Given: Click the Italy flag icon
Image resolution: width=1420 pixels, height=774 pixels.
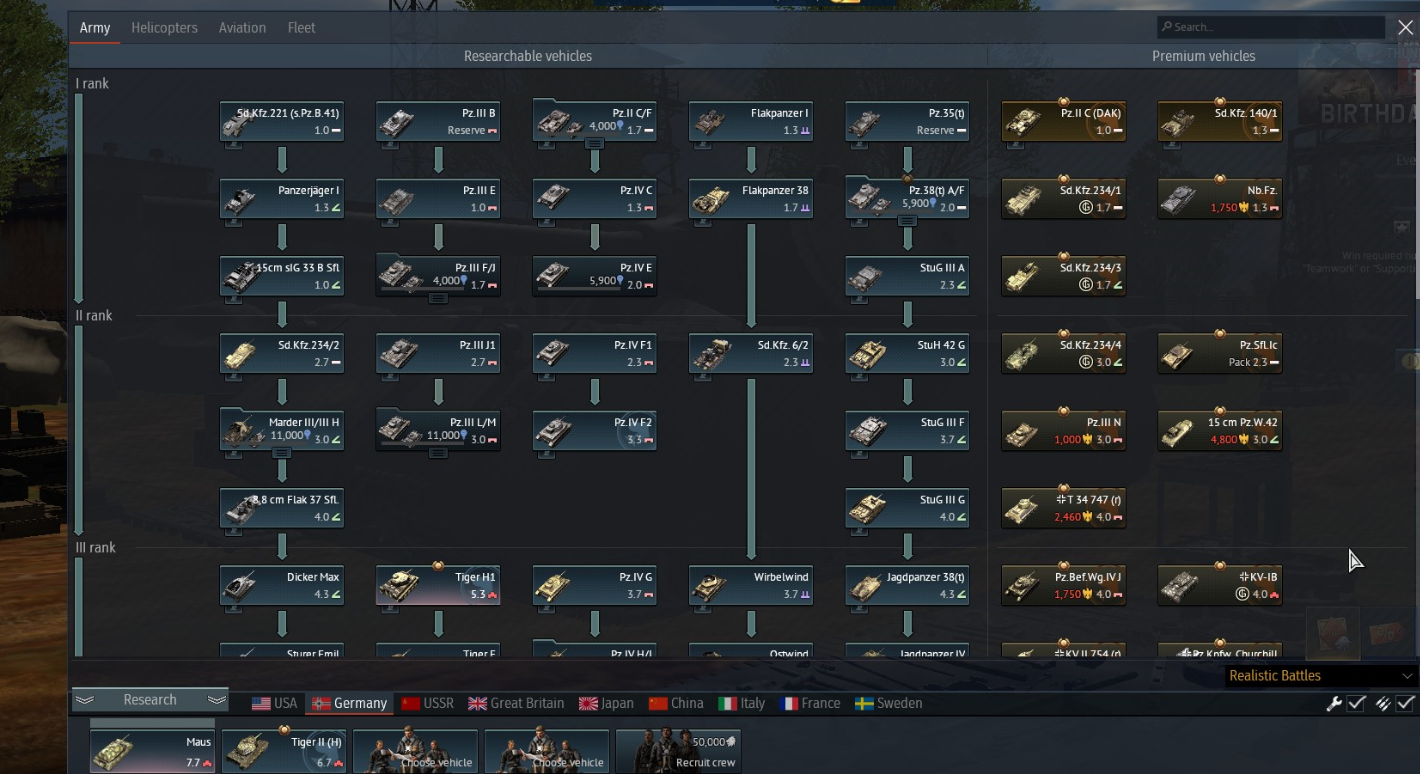Looking at the screenshot, I should coord(727,703).
